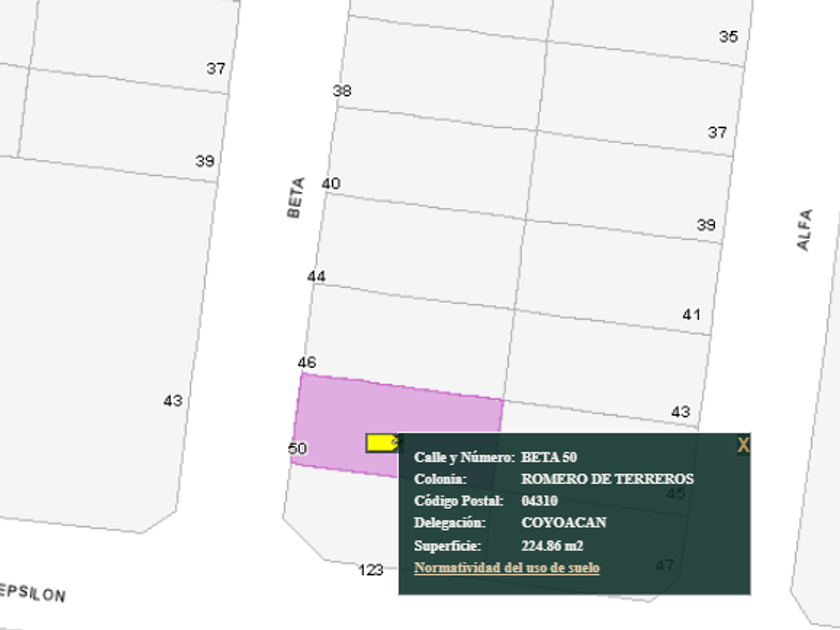Select the surface value 224.86 m2
The width and height of the screenshot is (840, 630).
point(552,546)
